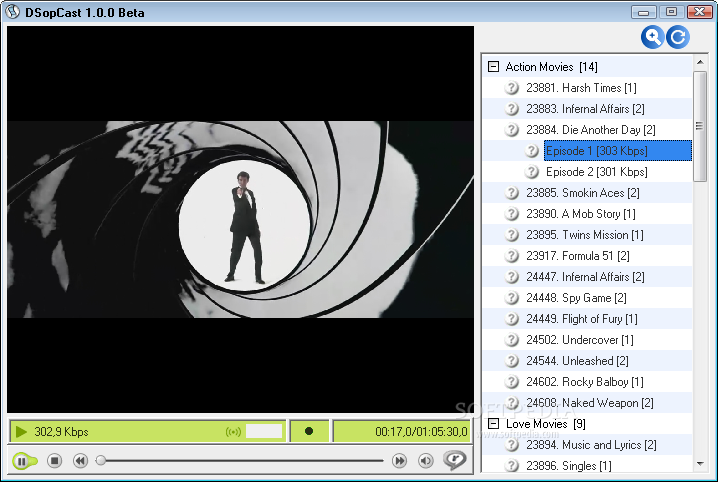Select Episode 2 [301 Kbps]
The width and height of the screenshot is (718, 482).
tap(597, 172)
